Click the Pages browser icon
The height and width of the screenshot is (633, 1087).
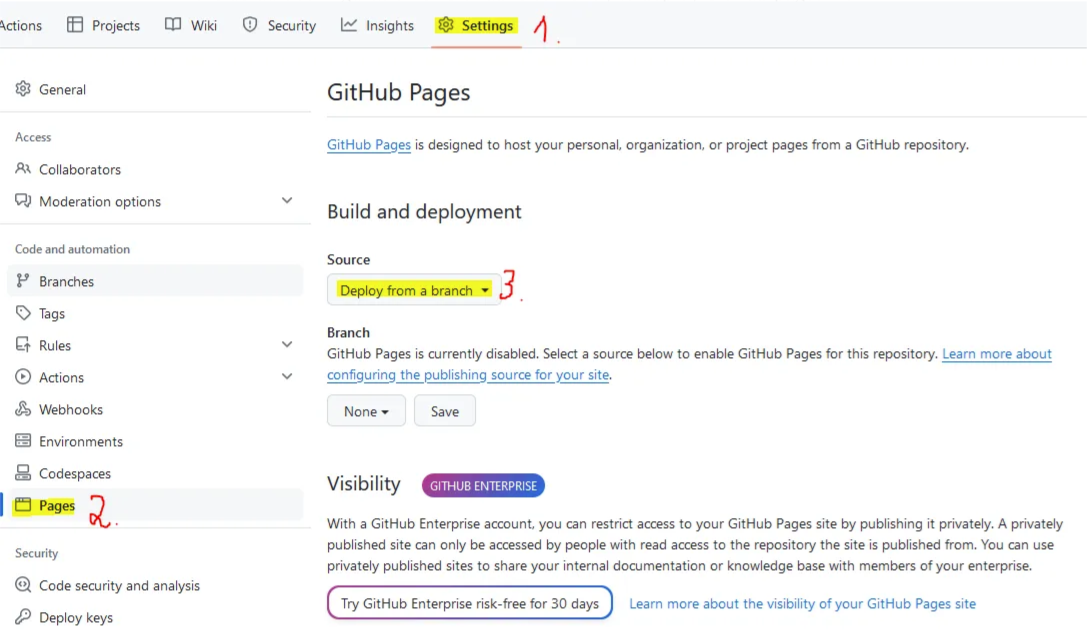[23, 505]
